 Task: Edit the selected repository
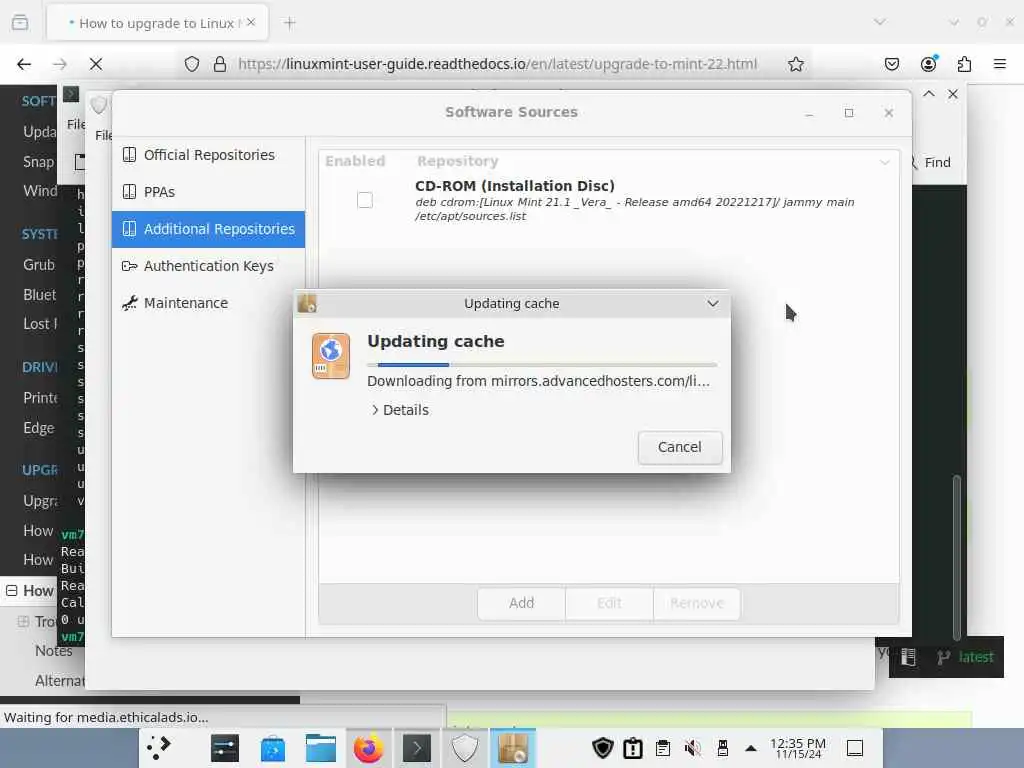click(609, 603)
